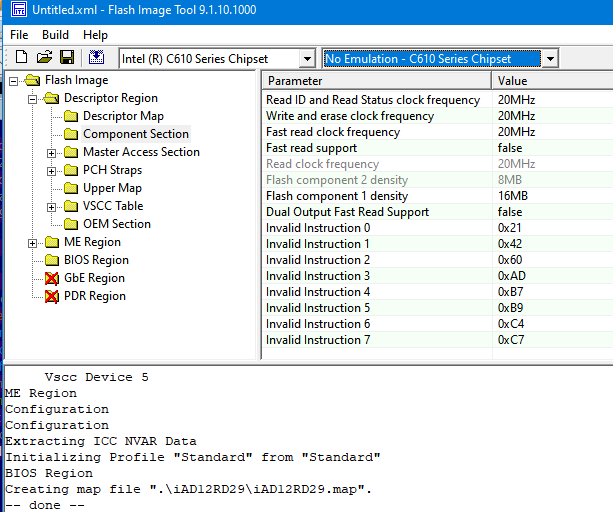Select the OEM Section label

click(x=117, y=224)
